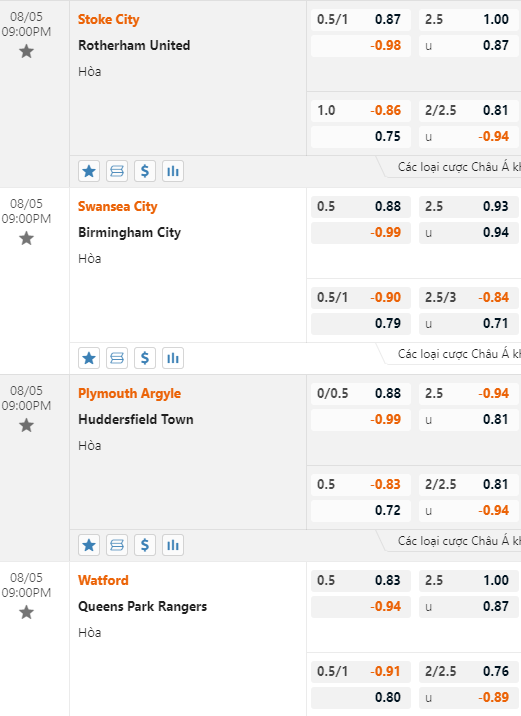Click dollar icon under Swansea City match
Image resolution: width=521 pixels, height=716 pixels.
(x=145, y=358)
